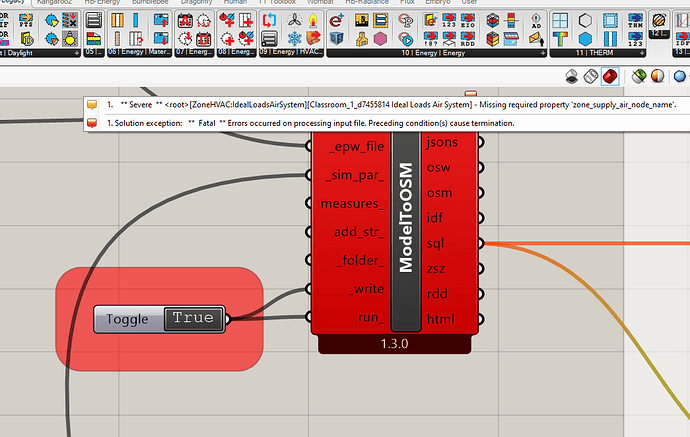Pick the orange double-bar material icon
Viewport: 690px width, 437px height.
click(x=117, y=20)
